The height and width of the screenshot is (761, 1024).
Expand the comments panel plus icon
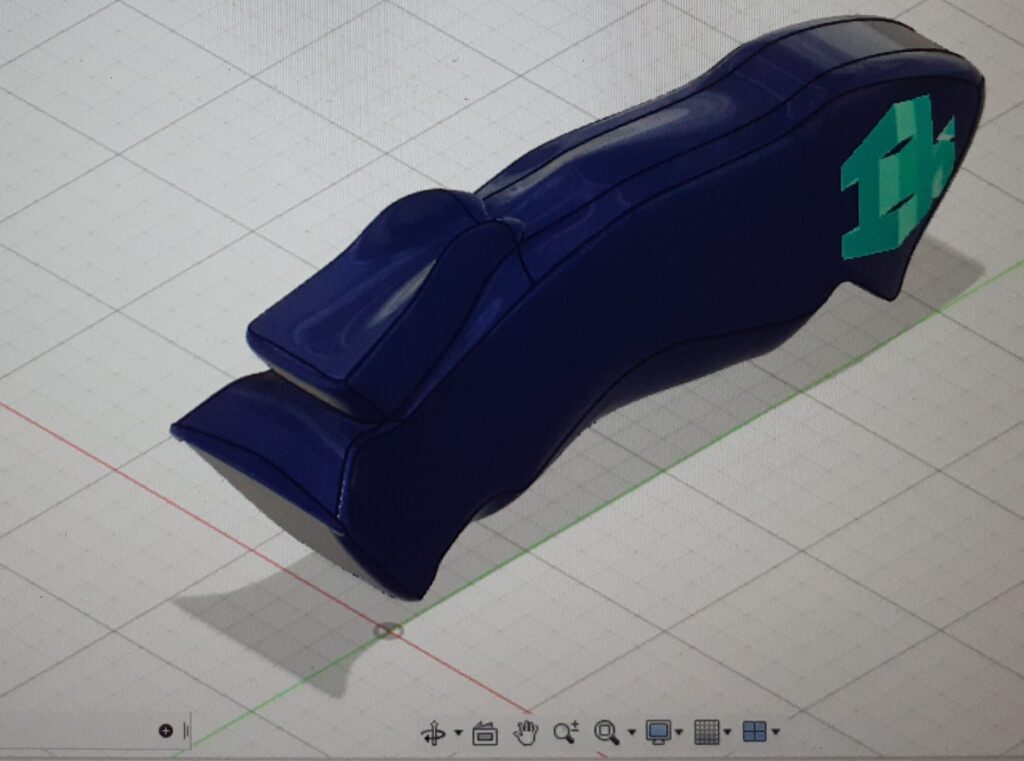pyautogui.click(x=165, y=731)
